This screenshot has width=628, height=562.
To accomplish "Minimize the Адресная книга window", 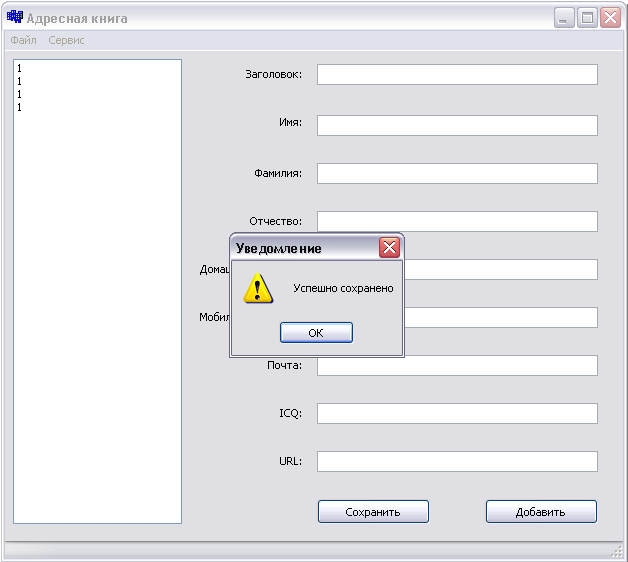I will coord(564,18).
